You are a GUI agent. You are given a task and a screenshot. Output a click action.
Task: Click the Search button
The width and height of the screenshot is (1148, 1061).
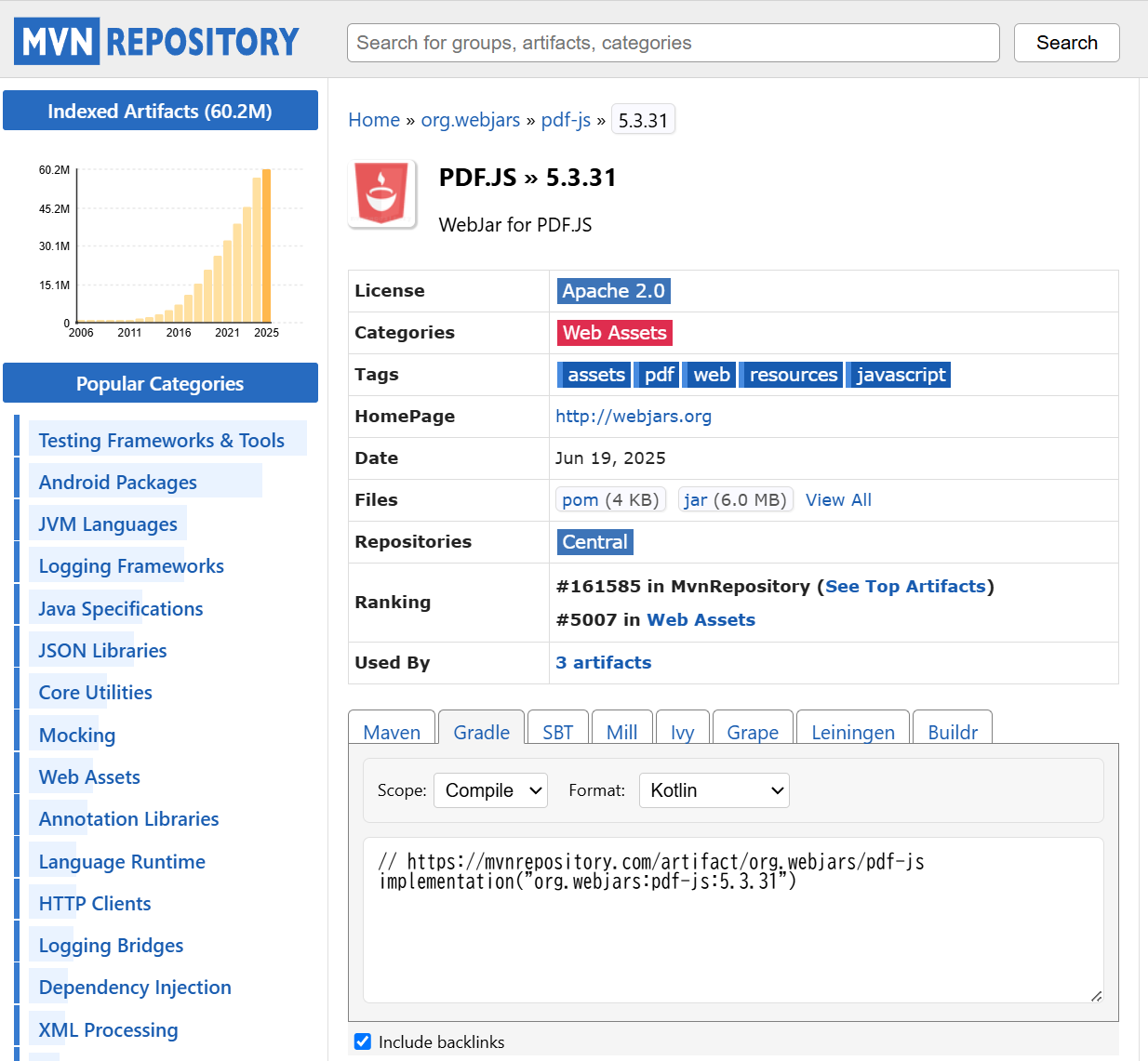pos(1067,43)
